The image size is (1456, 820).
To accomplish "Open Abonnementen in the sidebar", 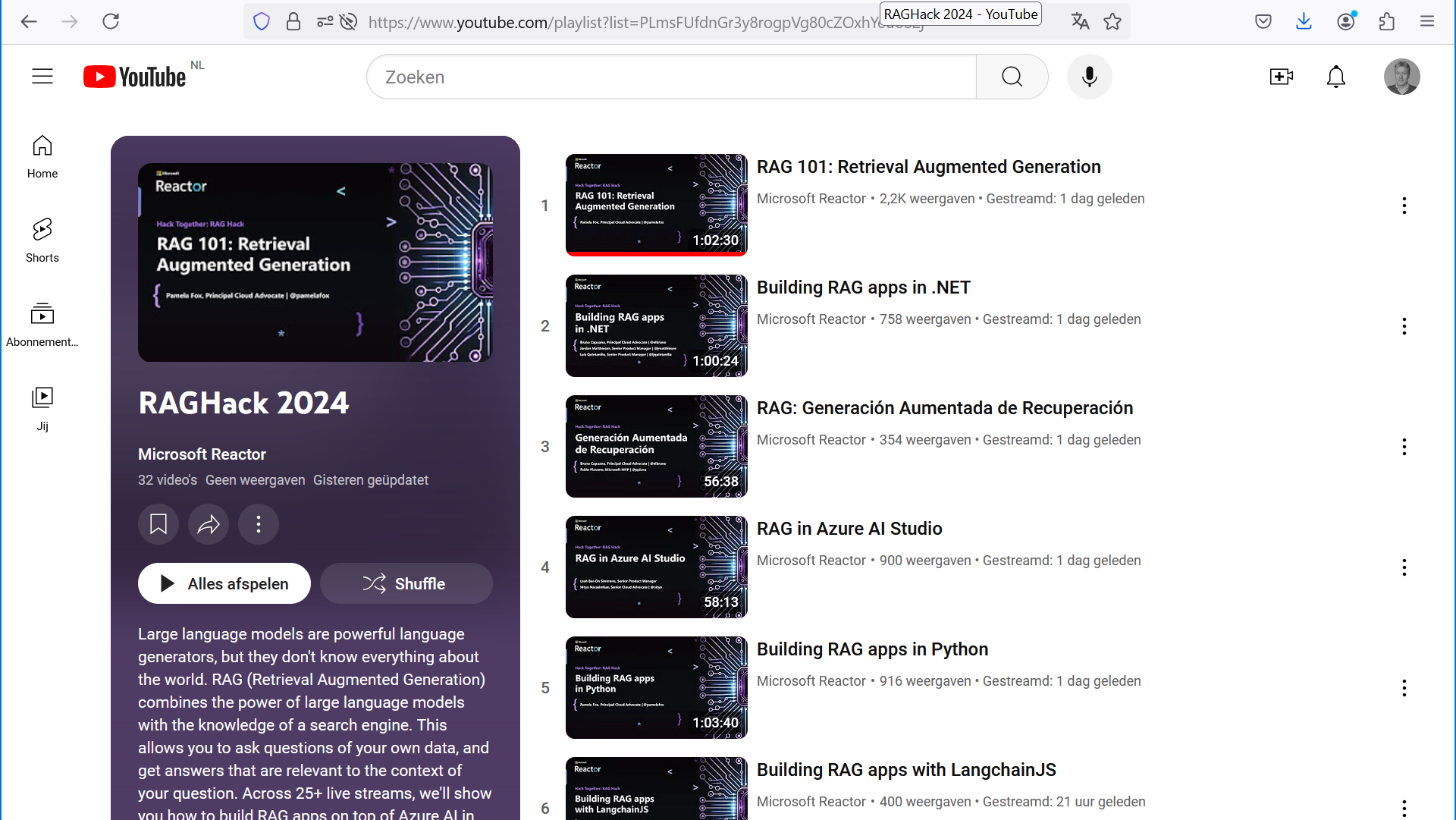I will pyautogui.click(x=42, y=325).
